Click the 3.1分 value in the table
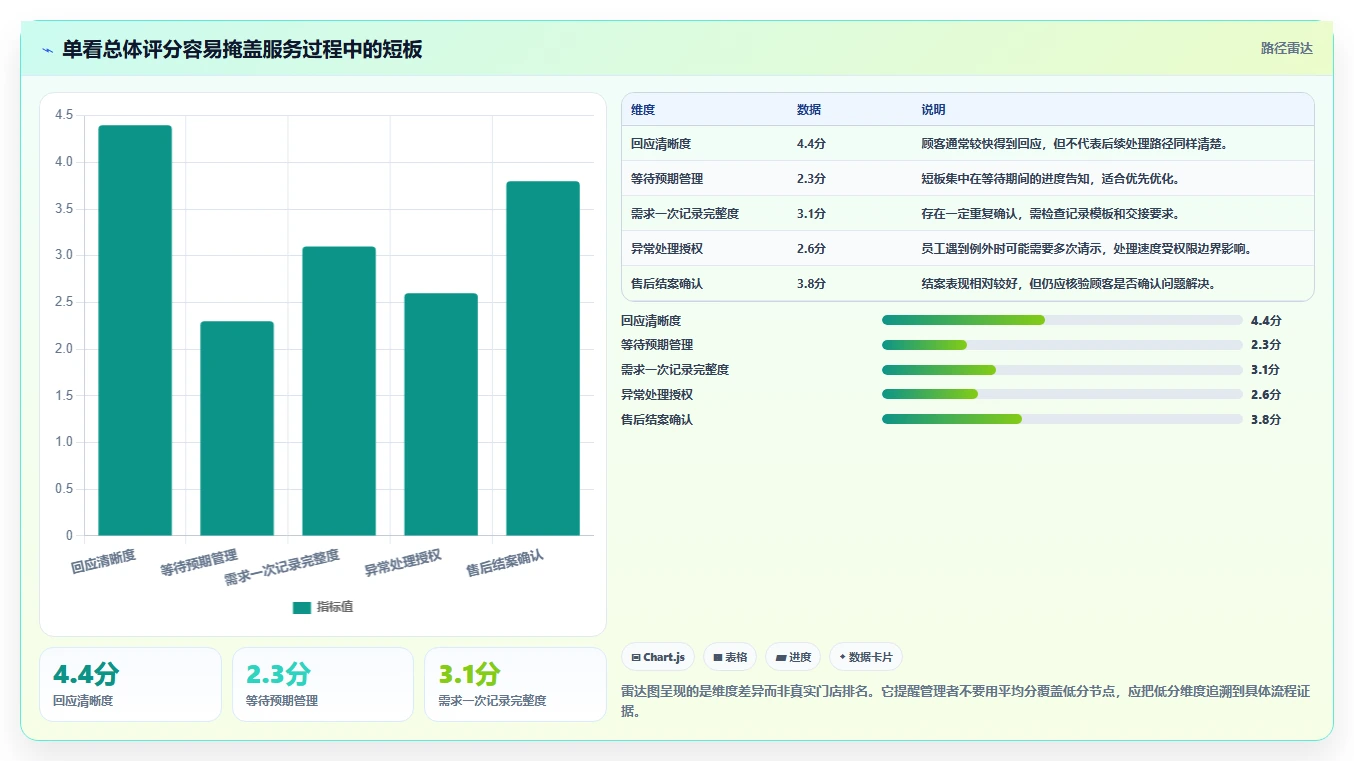Image resolution: width=1354 pixels, height=761 pixels. (811, 214)
